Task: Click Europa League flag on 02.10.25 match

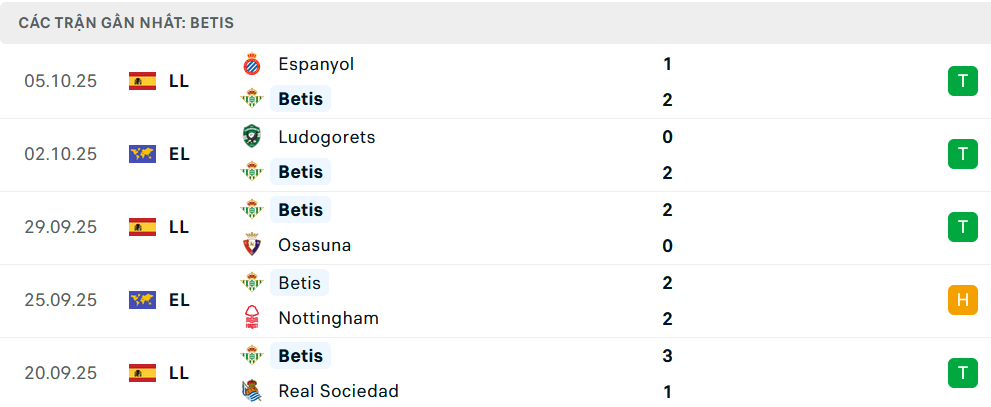Action: [142, 154]
